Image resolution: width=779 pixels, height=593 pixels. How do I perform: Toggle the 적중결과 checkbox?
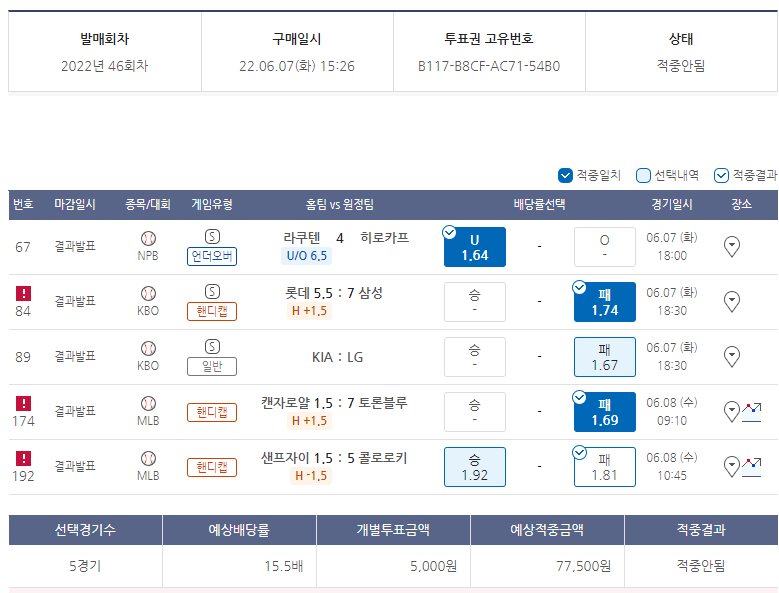click(x=721, y=175)
